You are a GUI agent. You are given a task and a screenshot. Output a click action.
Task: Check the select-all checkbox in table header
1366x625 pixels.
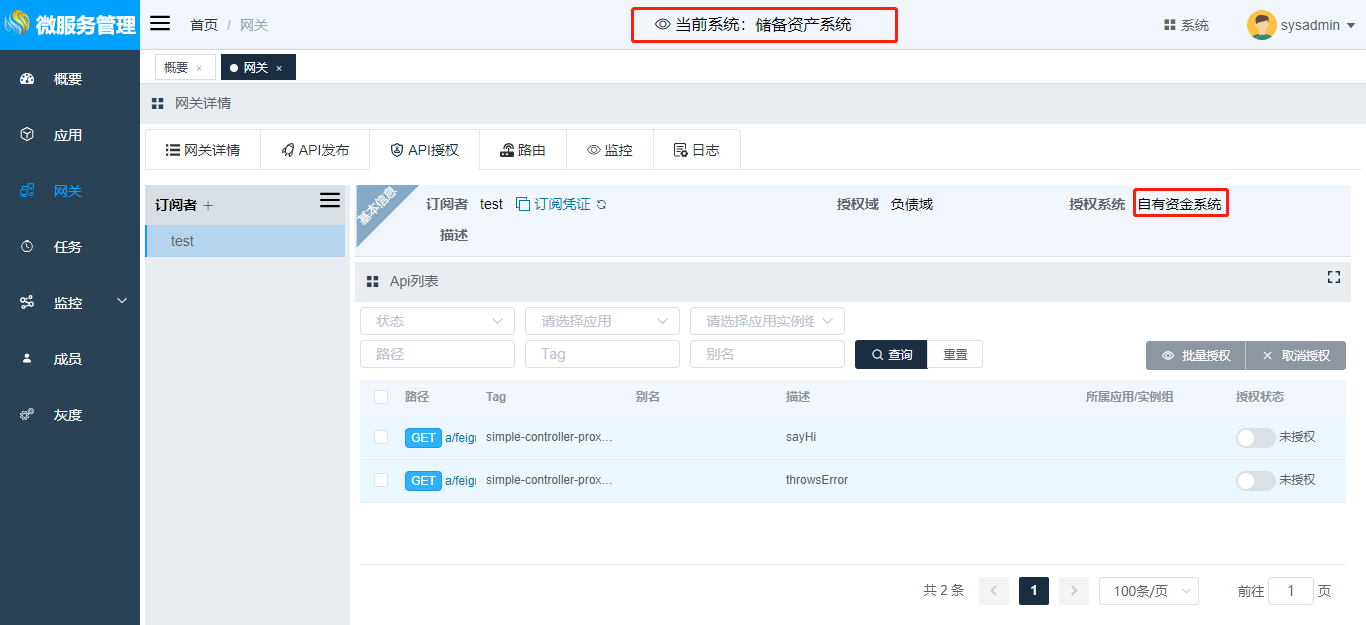click(x=381, y=397)
